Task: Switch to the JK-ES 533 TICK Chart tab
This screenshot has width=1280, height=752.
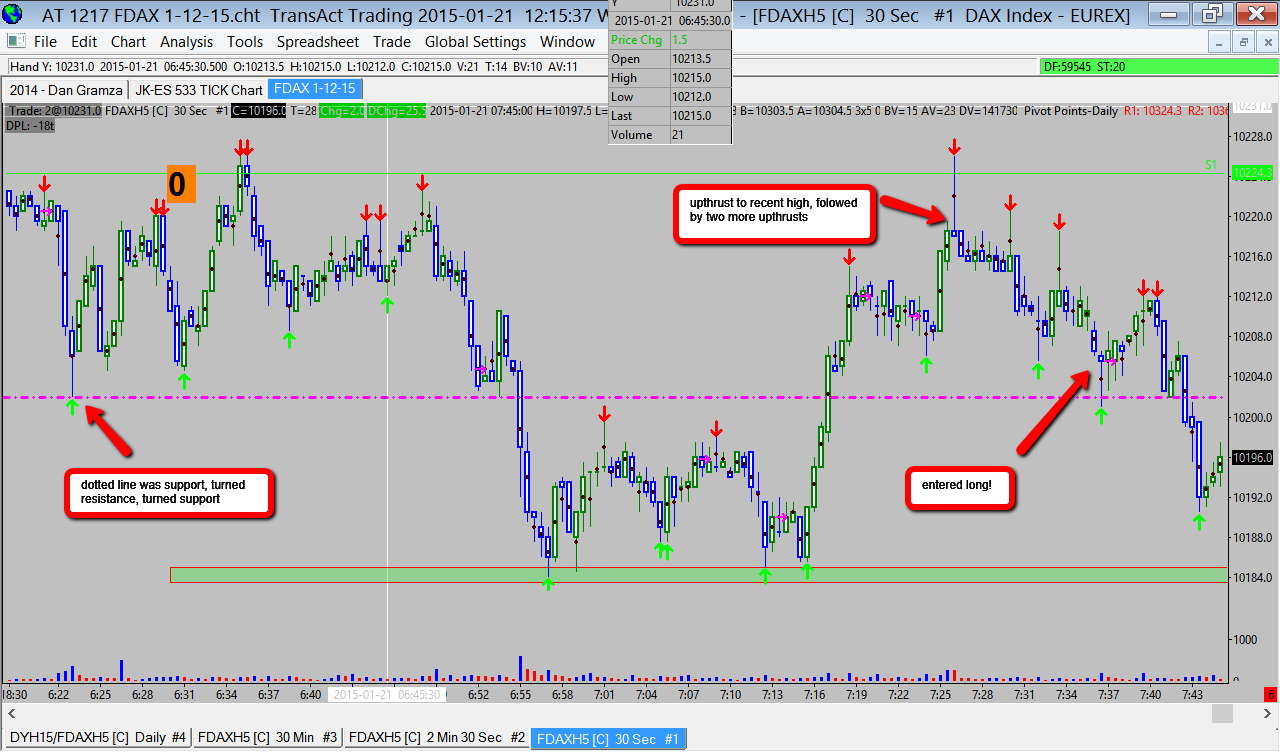Action: click(x=198, y=90)
